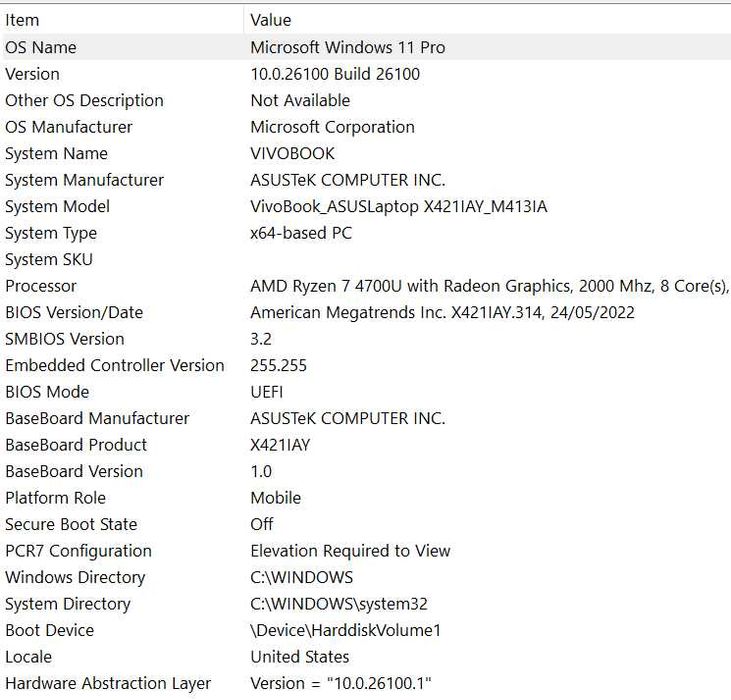
Task: Select BIOS Version/Date row label
Action: tap(74, 312)
